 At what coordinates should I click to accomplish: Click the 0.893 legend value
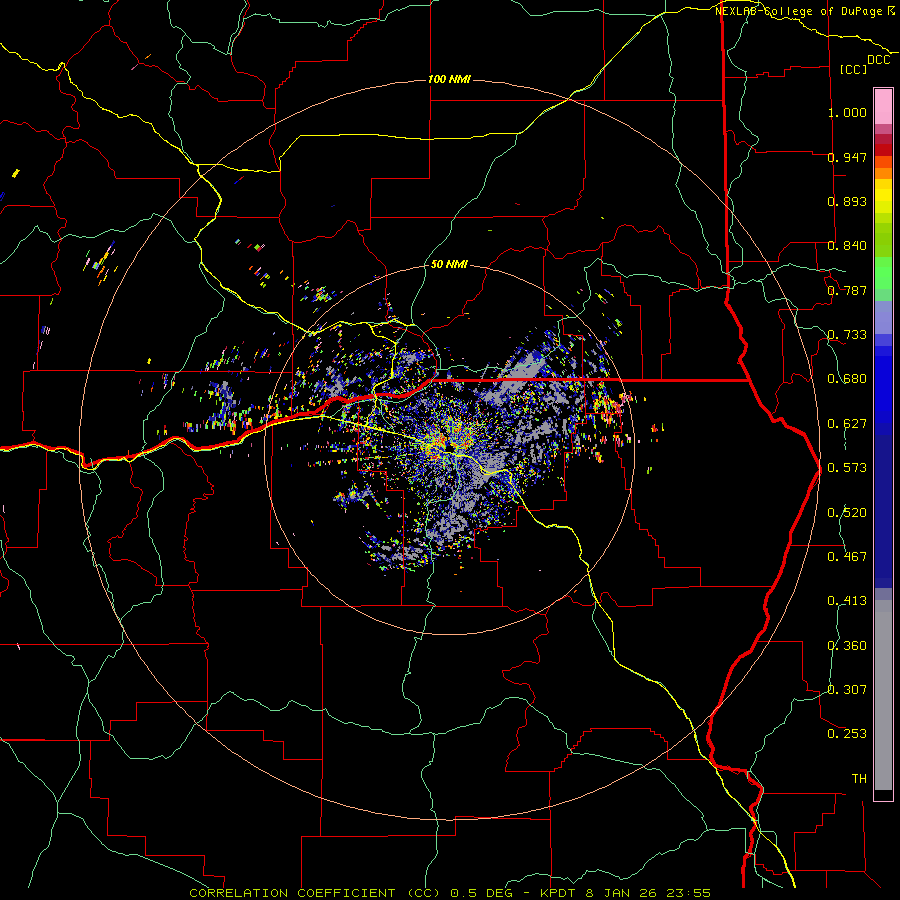pos(847,201)
